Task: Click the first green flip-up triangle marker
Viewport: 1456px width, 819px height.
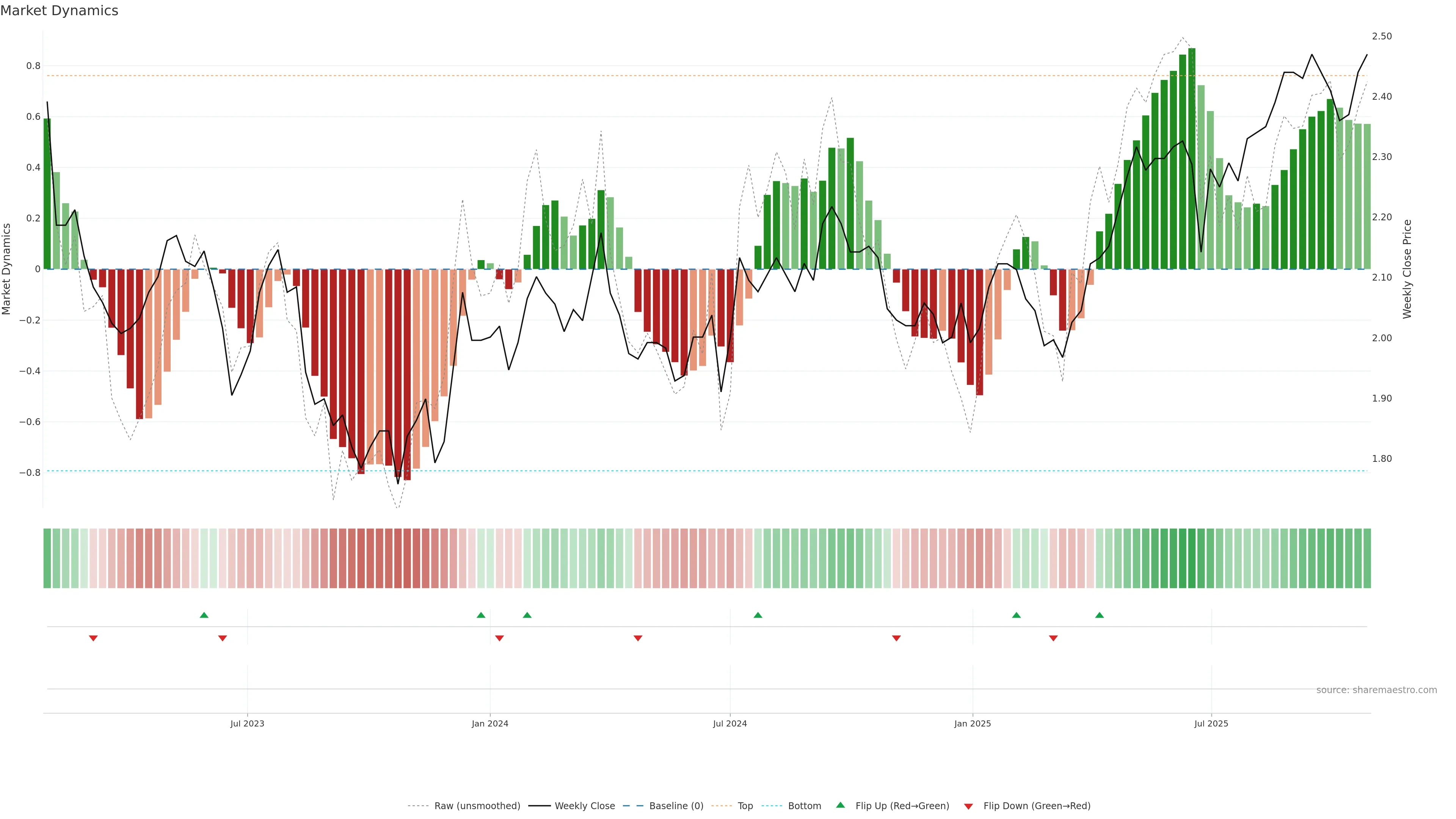Action: point(204,615)
